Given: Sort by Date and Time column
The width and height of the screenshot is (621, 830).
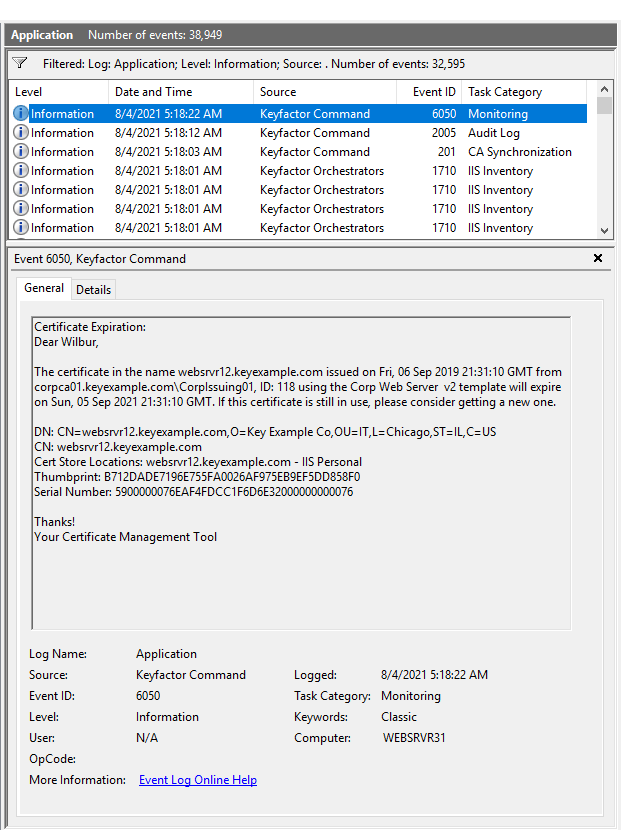Looking at the screenshot, I should 180,92.
